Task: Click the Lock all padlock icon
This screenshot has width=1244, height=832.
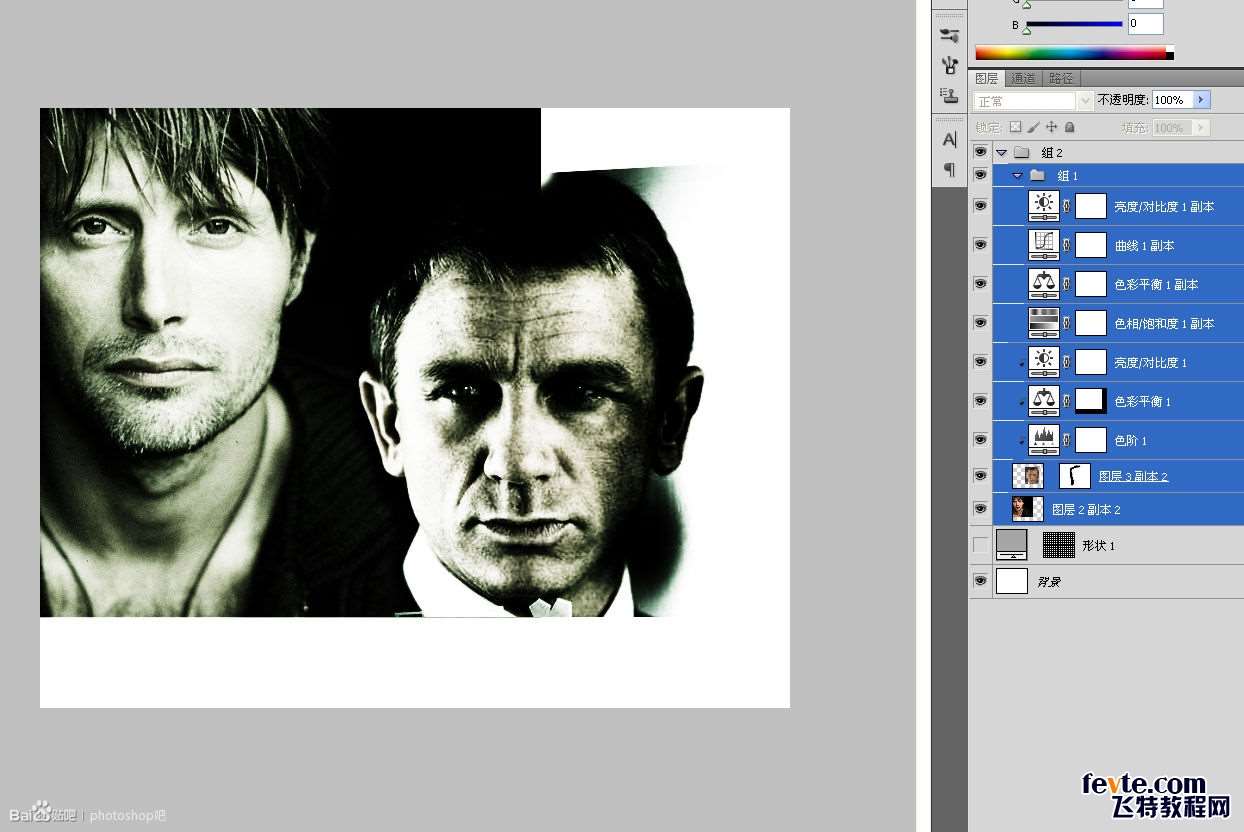Action: tap(1070, 127)
